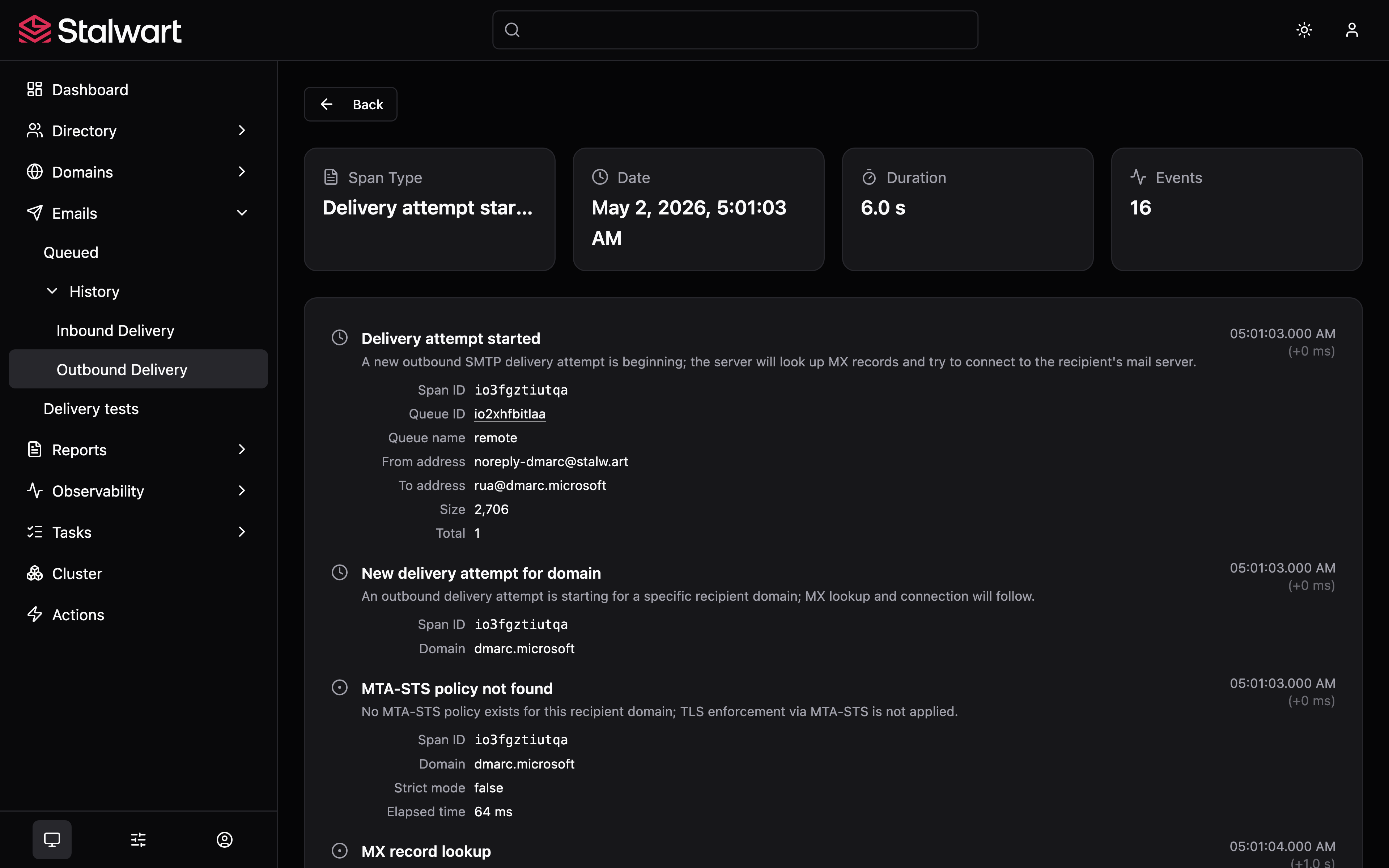Open Delivery tests page
Screen dimensions: 1389x868
(x=138, y=409)
